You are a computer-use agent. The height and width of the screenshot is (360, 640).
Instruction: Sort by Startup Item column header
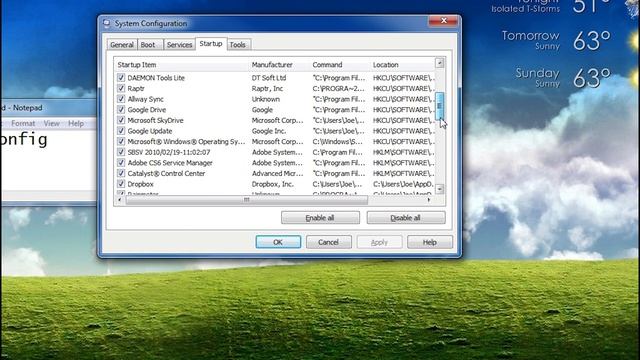click(x=181, y=64)
